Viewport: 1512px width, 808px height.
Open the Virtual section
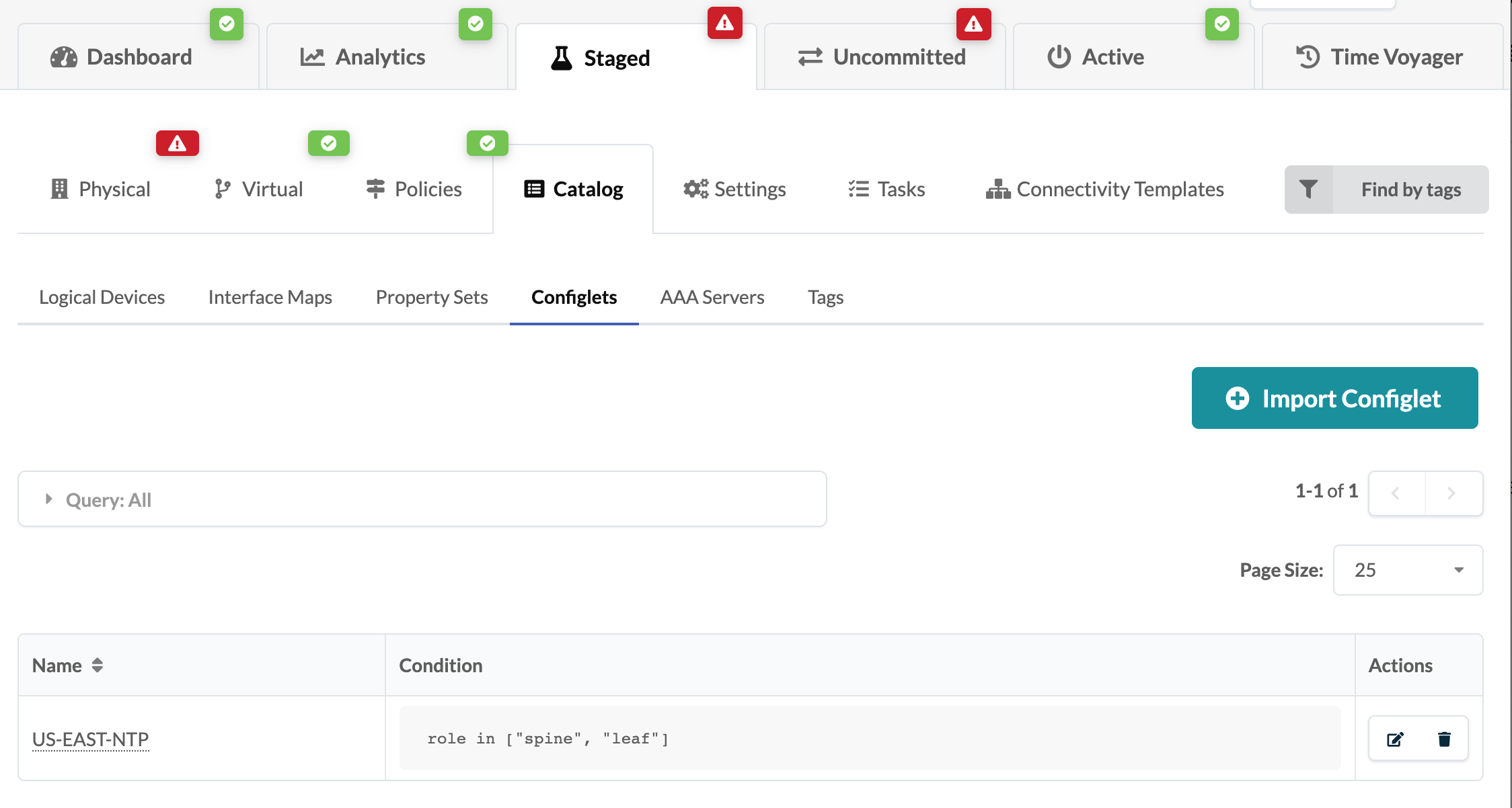click(x=259, y=190)
